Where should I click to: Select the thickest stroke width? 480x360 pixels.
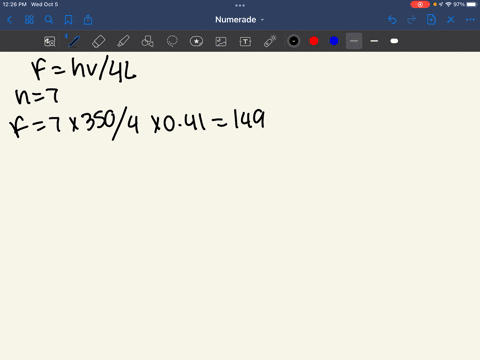click(394, 41)
